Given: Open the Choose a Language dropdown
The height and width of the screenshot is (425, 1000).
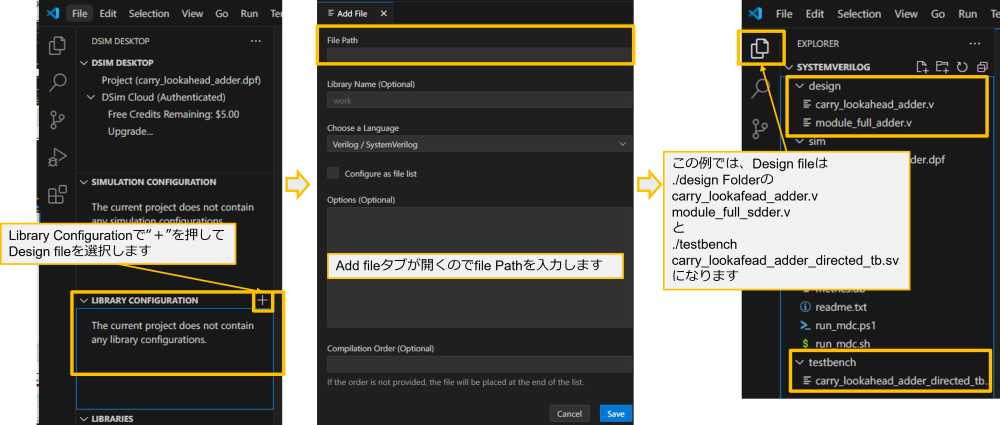Looking at the screenshot, I should [x=479, y=144].
